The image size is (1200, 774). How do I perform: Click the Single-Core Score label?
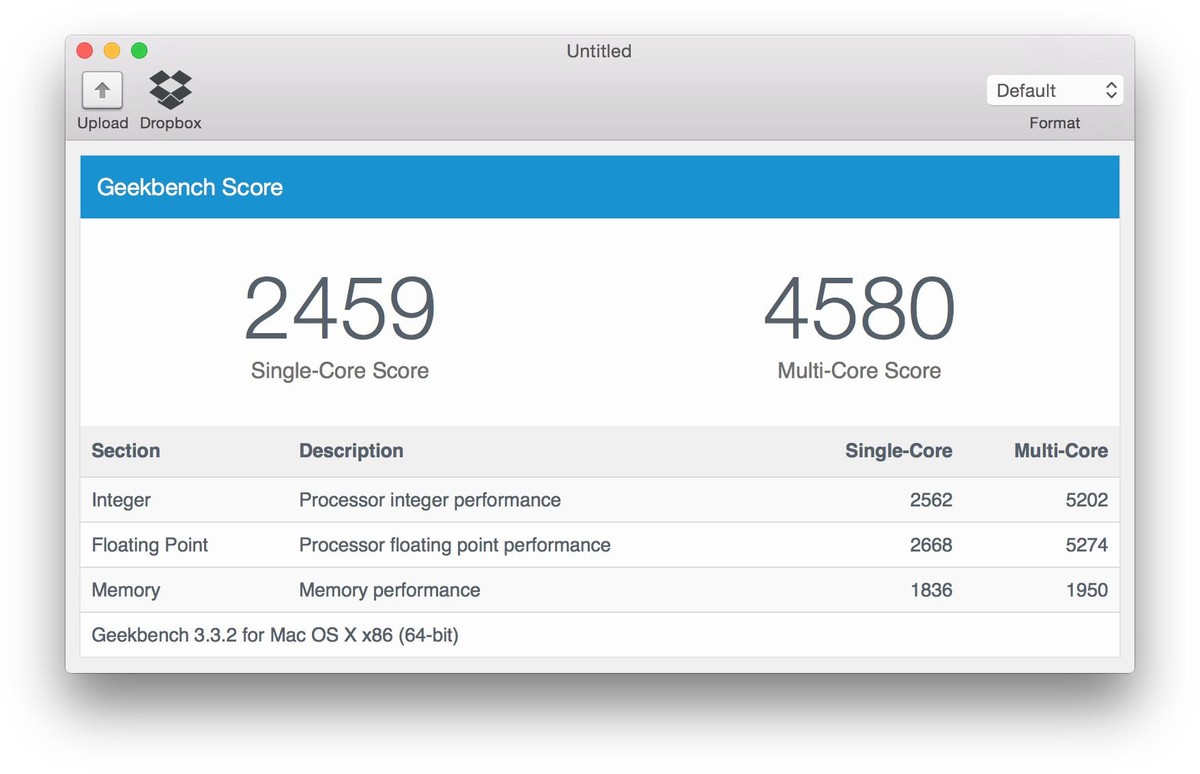click(x=340, y=371)
